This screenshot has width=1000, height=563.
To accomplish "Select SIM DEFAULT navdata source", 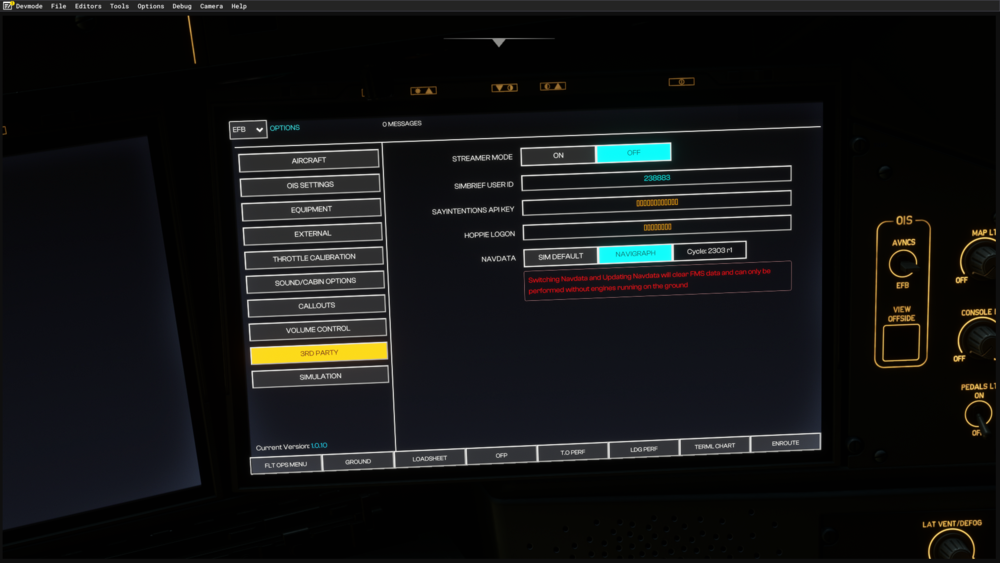I will pos(560,256).
